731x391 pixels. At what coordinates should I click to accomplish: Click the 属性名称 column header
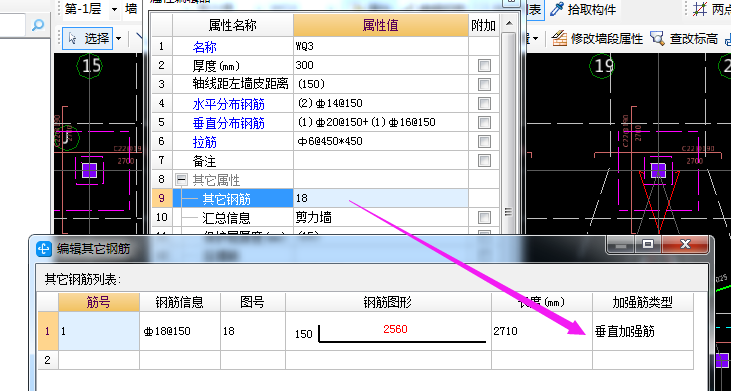tap(233, 25)
